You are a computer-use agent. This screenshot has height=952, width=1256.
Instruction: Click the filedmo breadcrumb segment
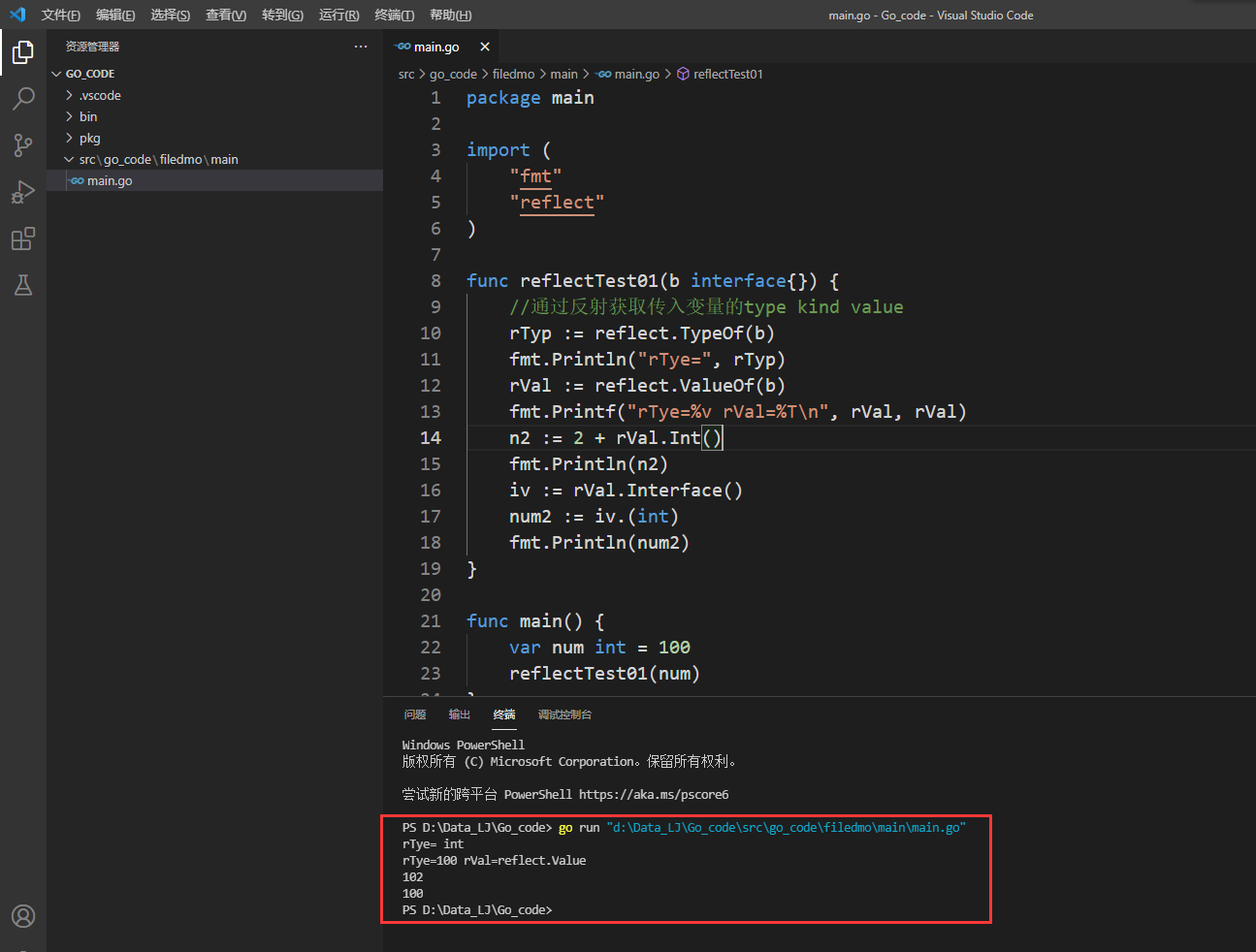513,74
